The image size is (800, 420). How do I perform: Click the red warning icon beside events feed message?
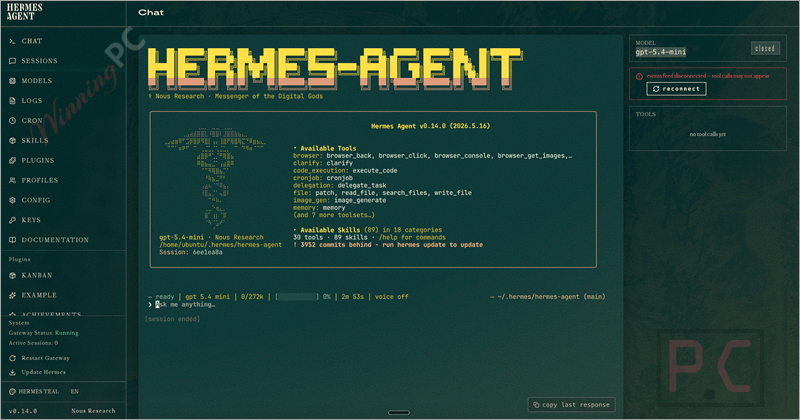(639, 77)
